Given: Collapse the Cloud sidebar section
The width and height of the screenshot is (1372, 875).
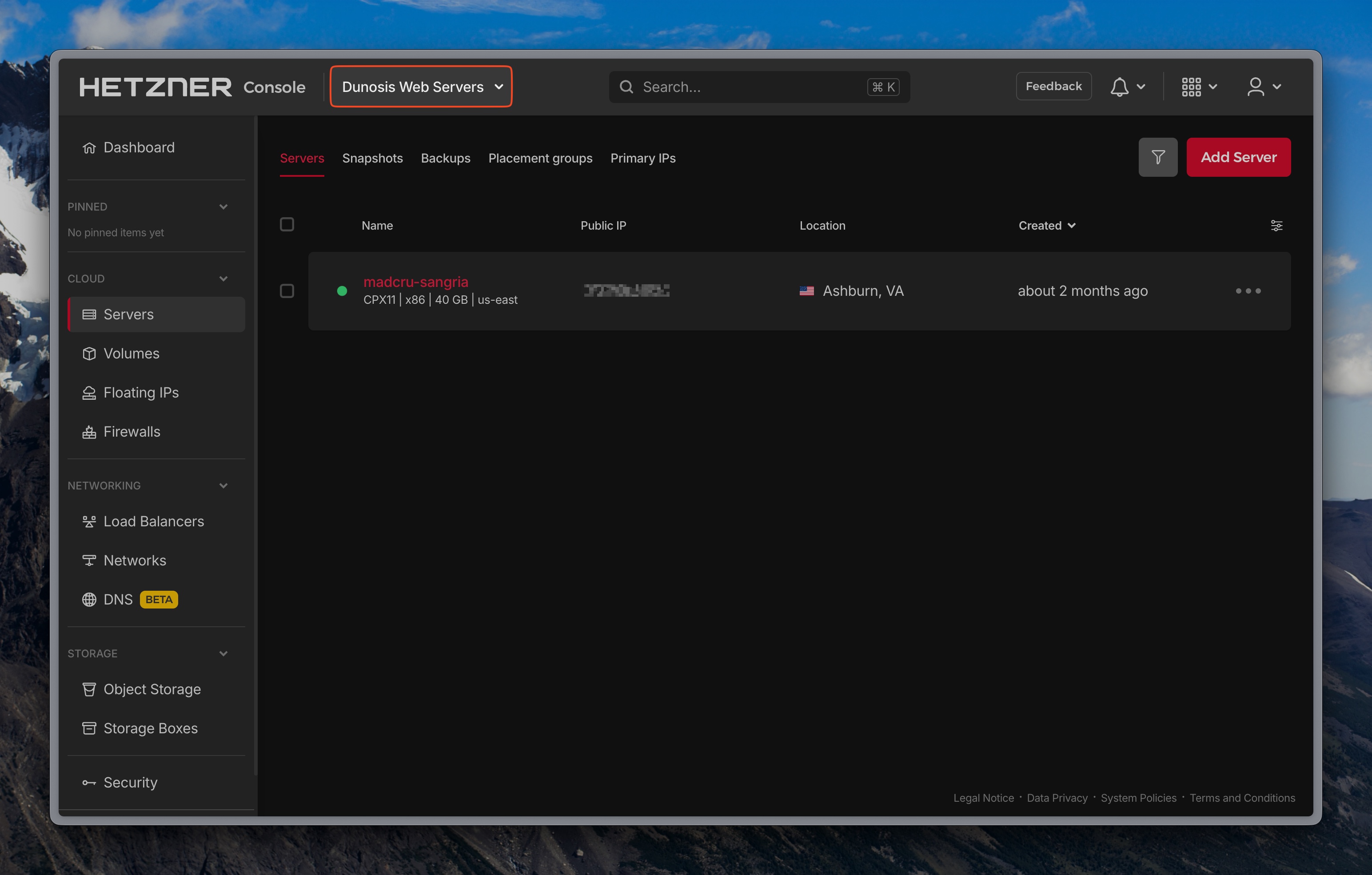Looking at the screenshot, I should pos(223,278).
